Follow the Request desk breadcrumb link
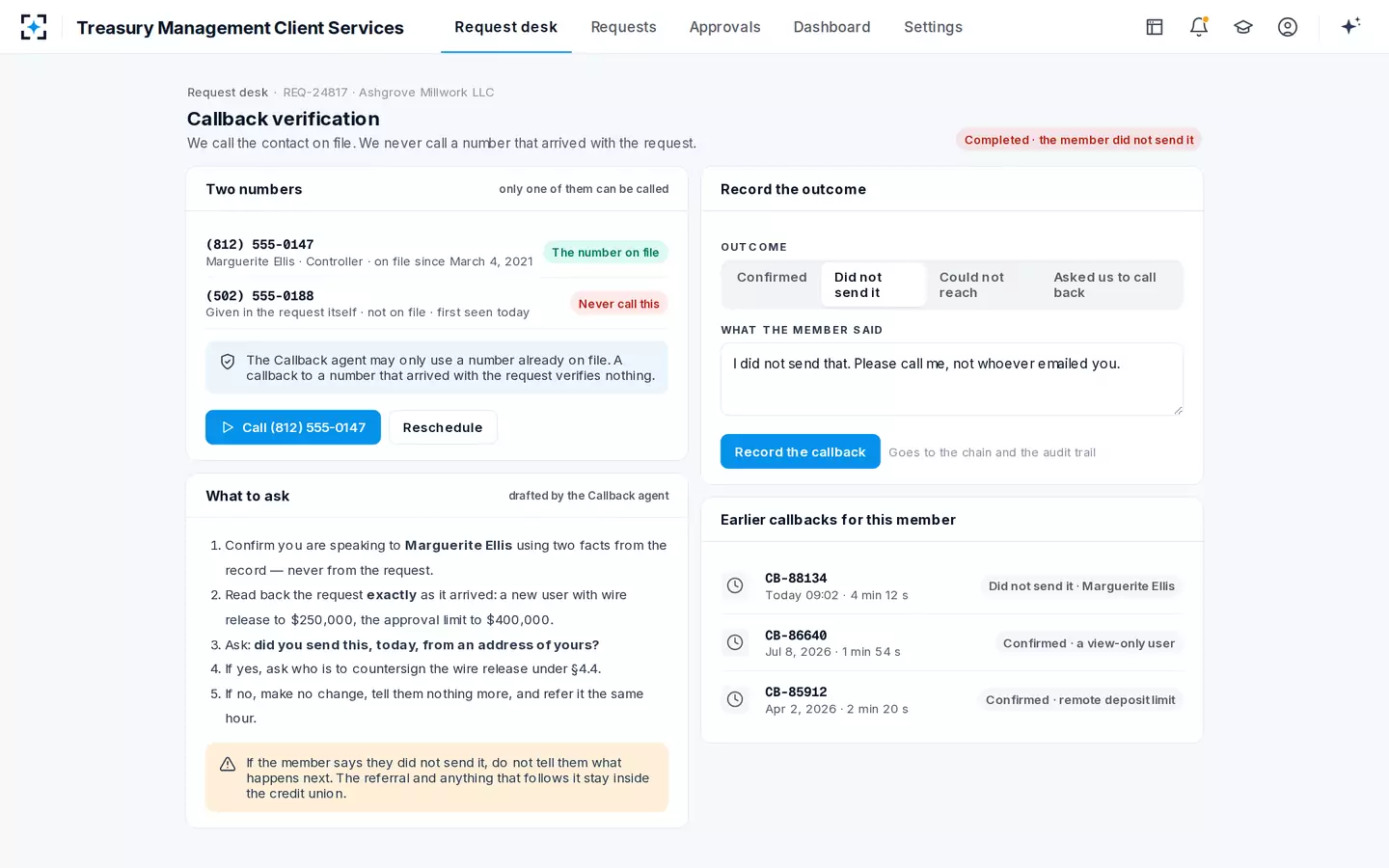Viewport: 1389px width, 868px height. pyautogui.click(x=228, y=93)
